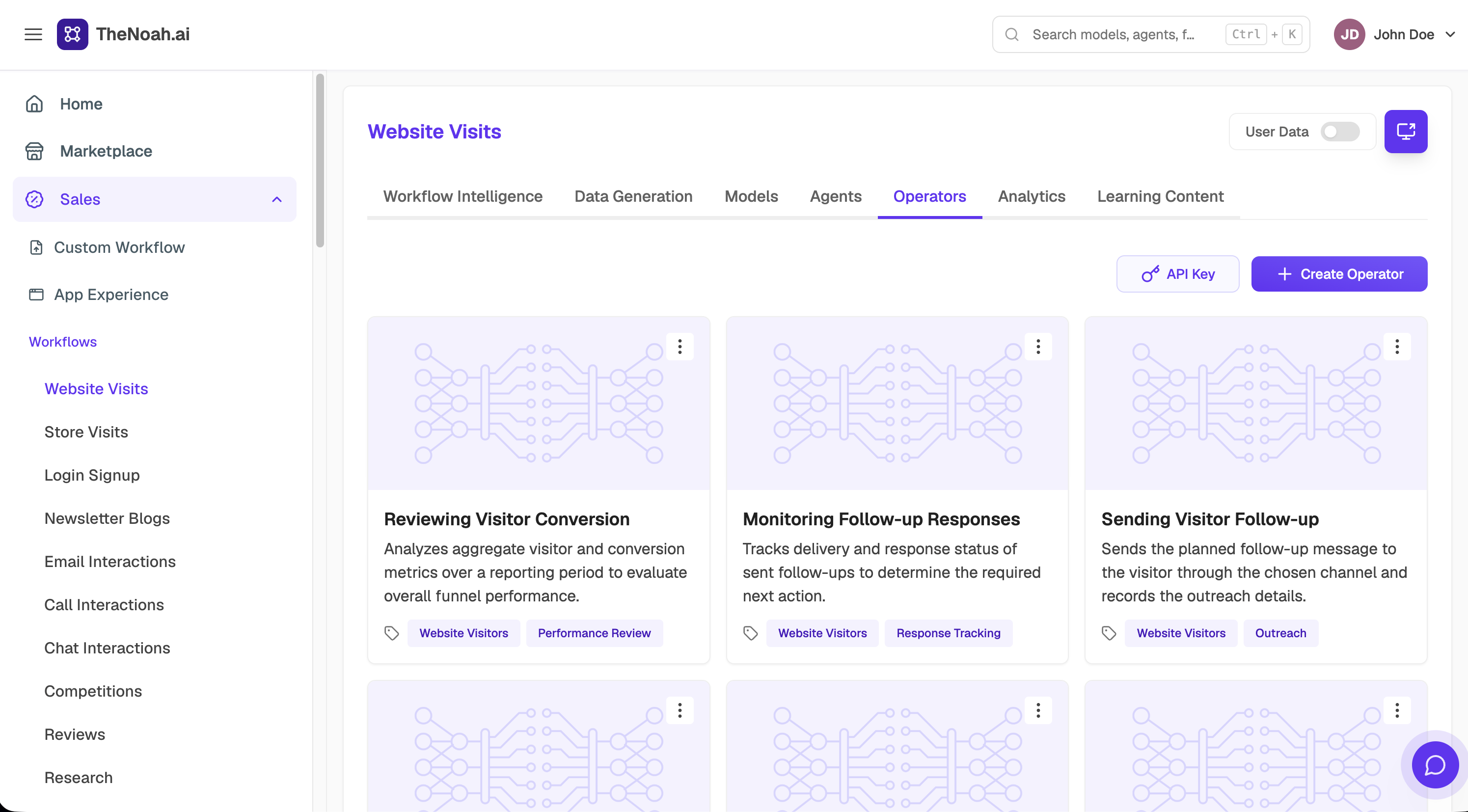
Task: Select the Operators tab
Action: click(929, 196)
